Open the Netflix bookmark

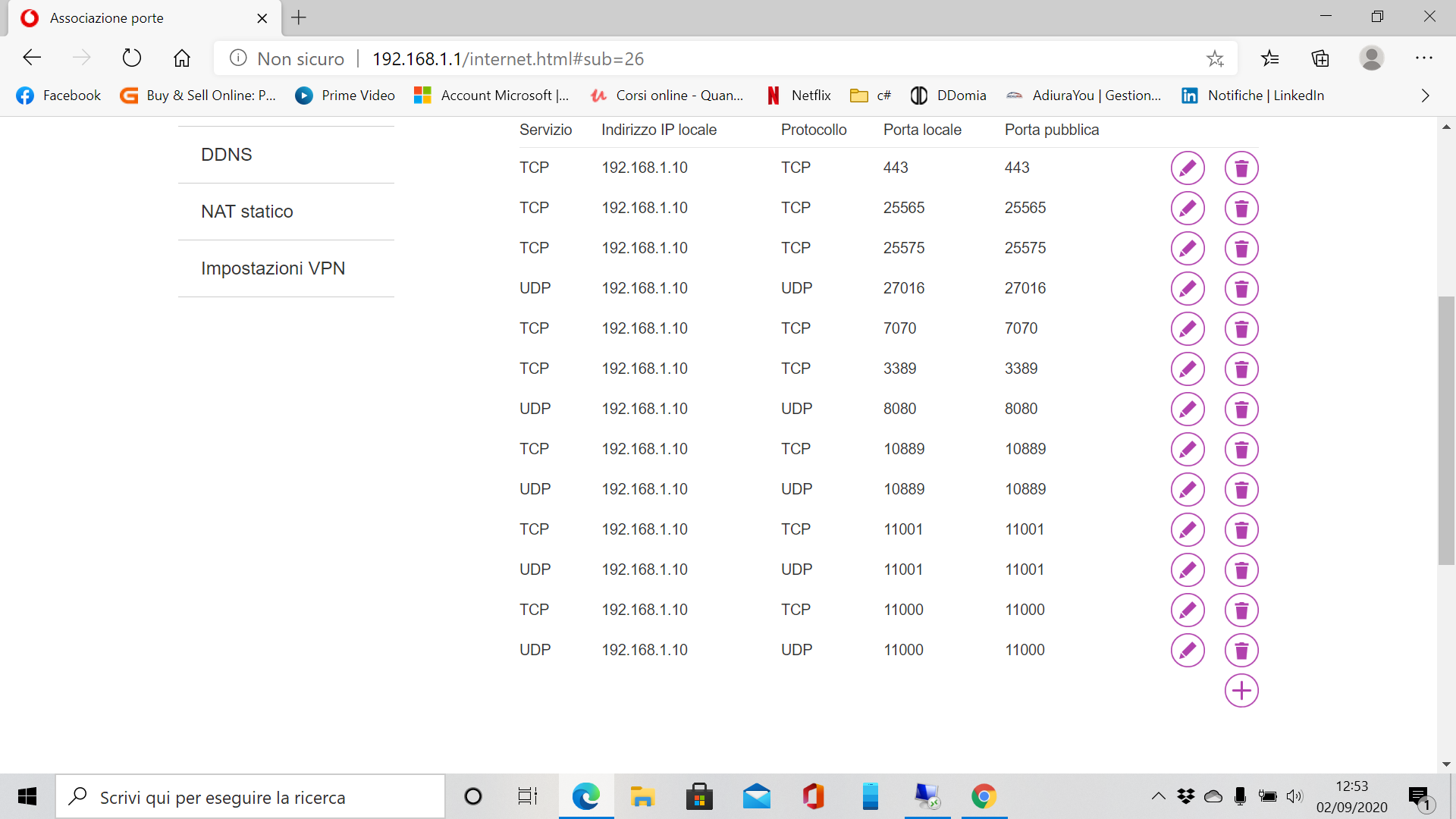pyautogui.click(x=799, y=96)
